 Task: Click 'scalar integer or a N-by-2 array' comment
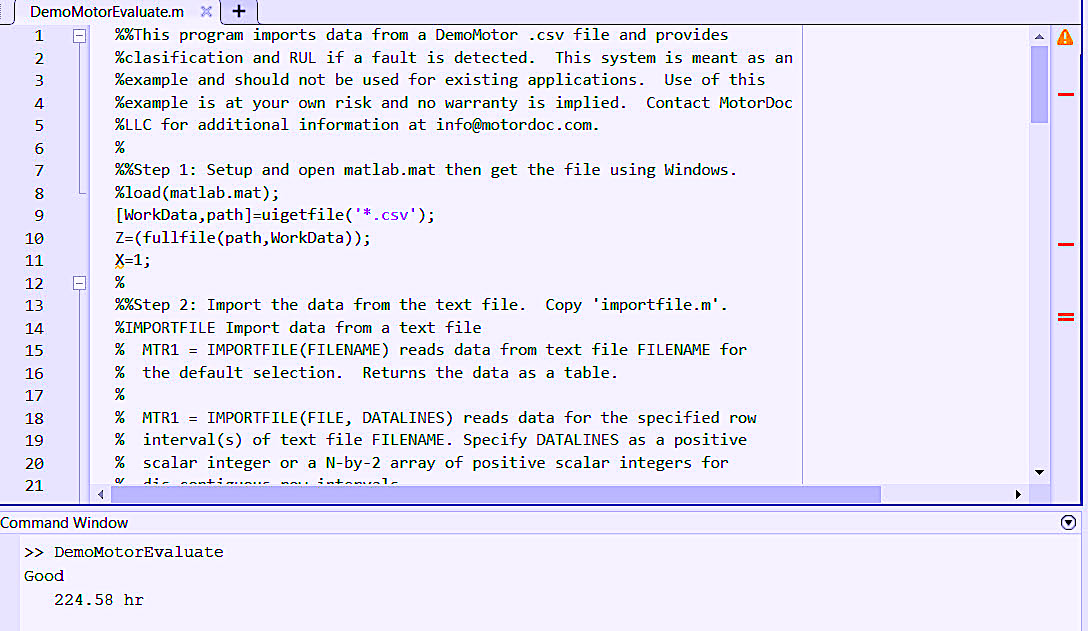pos(294,463)
